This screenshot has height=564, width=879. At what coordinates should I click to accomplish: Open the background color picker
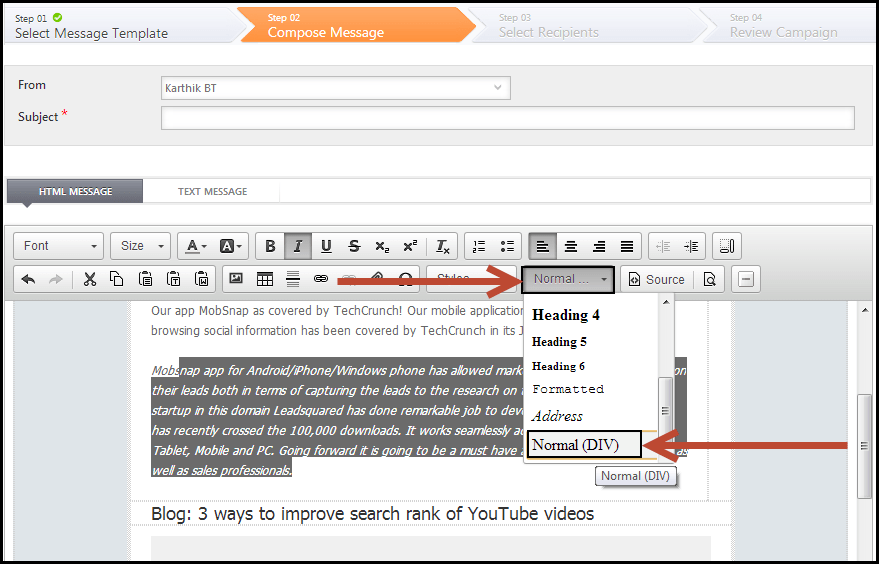tap(230, 246)
